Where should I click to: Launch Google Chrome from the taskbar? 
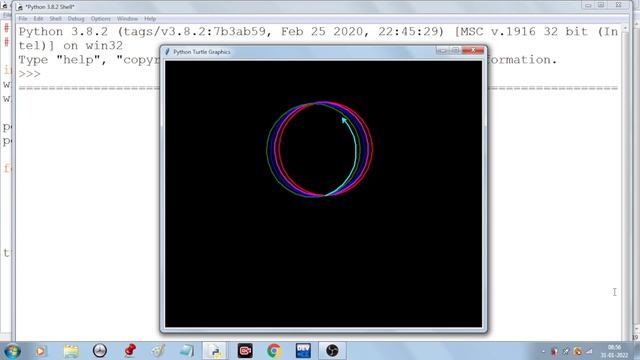tap(274, 351)
